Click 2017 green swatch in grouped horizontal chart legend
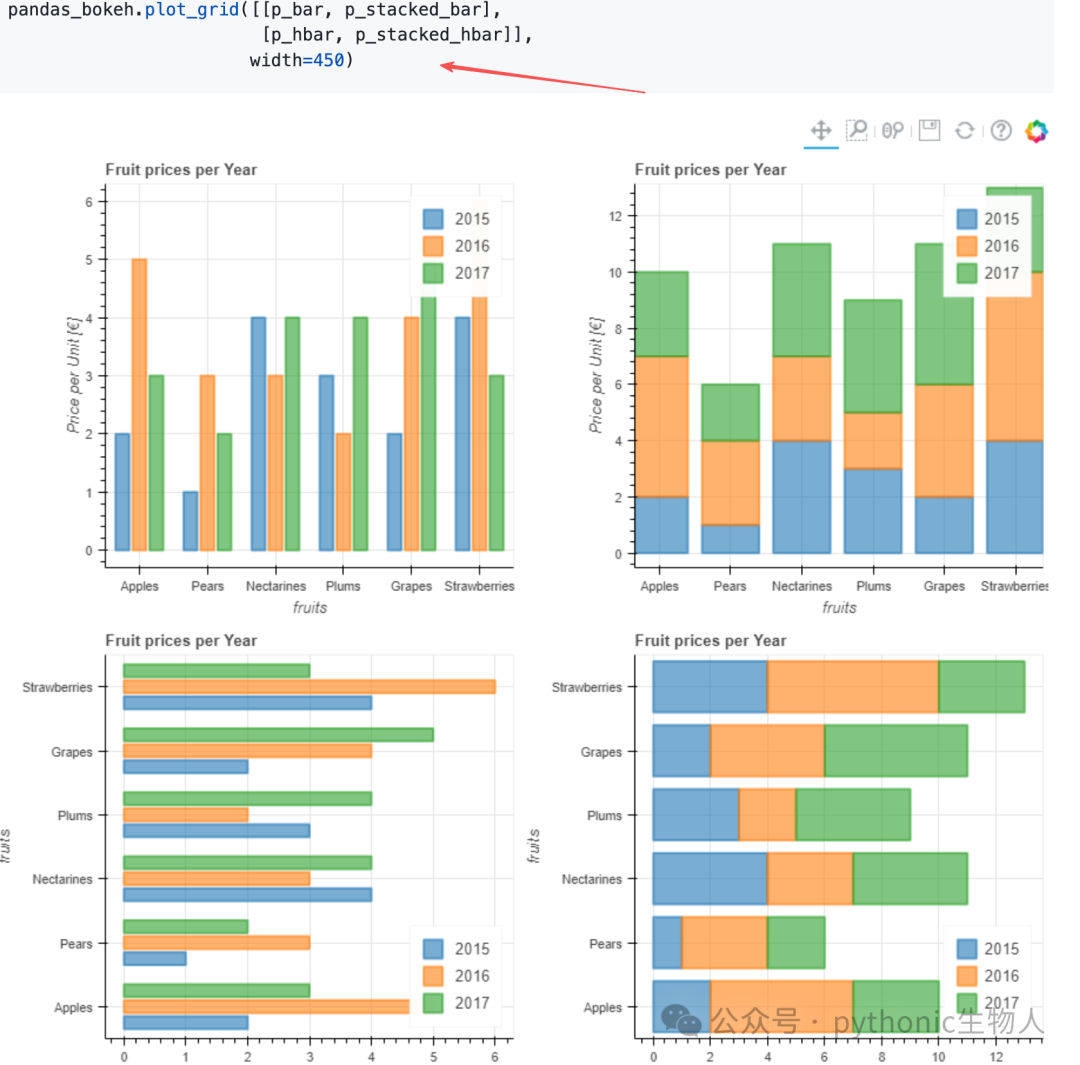 click(433, 1002)
